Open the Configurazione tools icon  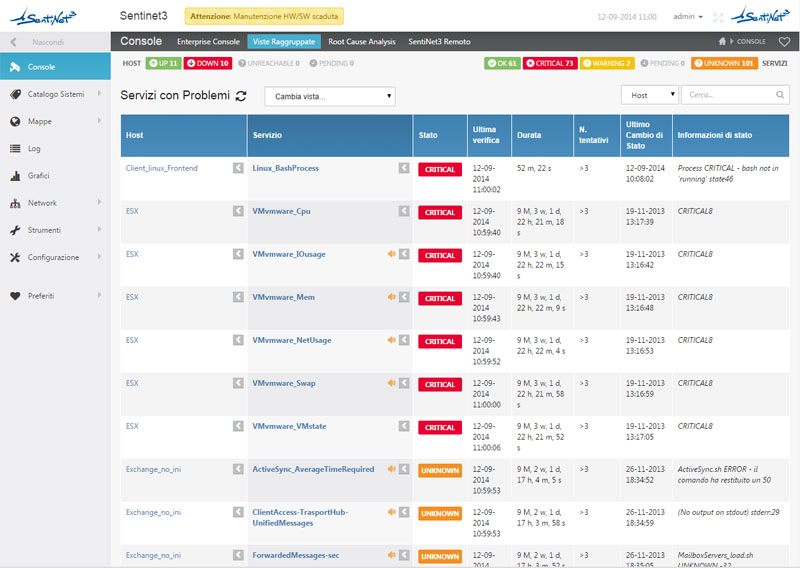coord(15,257)
